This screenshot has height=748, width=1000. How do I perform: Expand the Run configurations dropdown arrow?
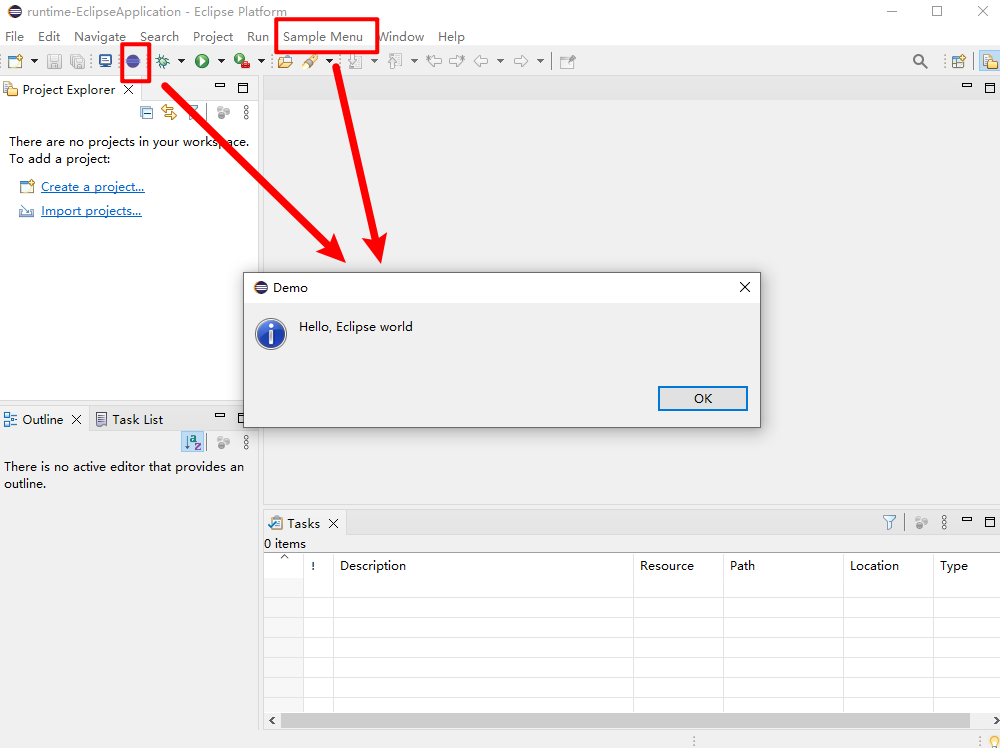[221, 61]
